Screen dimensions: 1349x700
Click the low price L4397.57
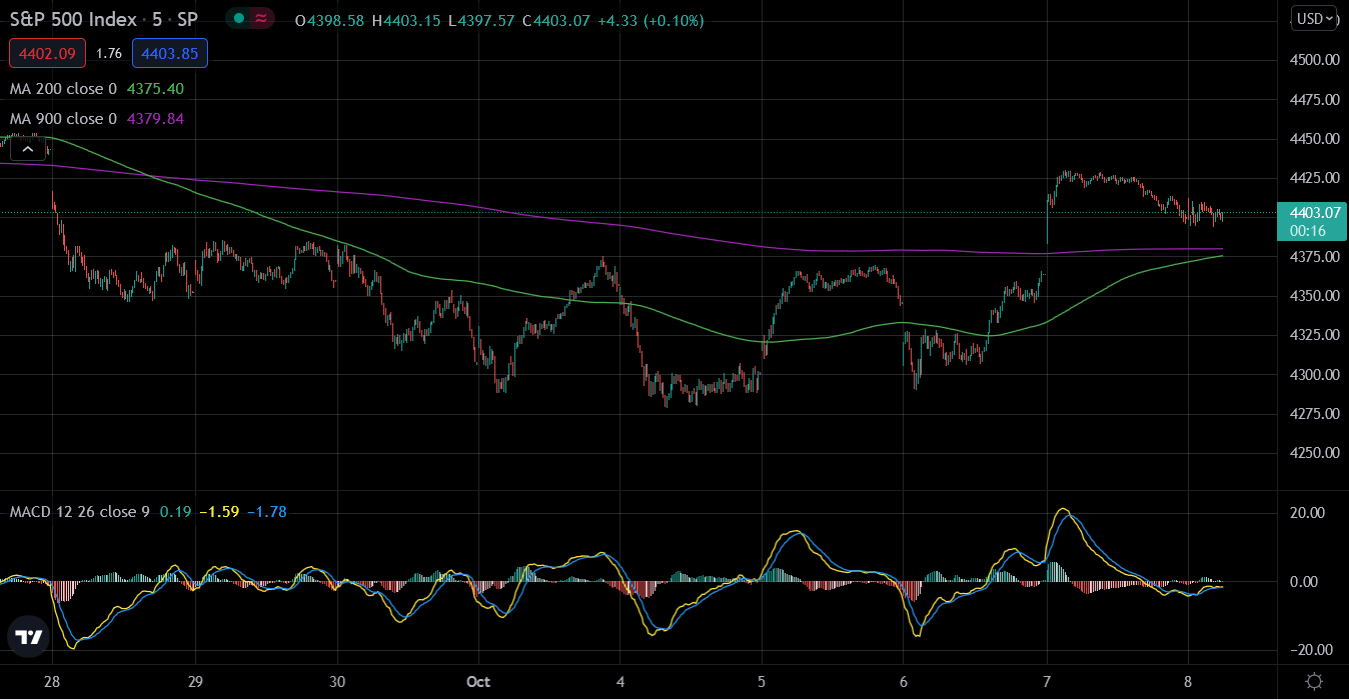481,20
